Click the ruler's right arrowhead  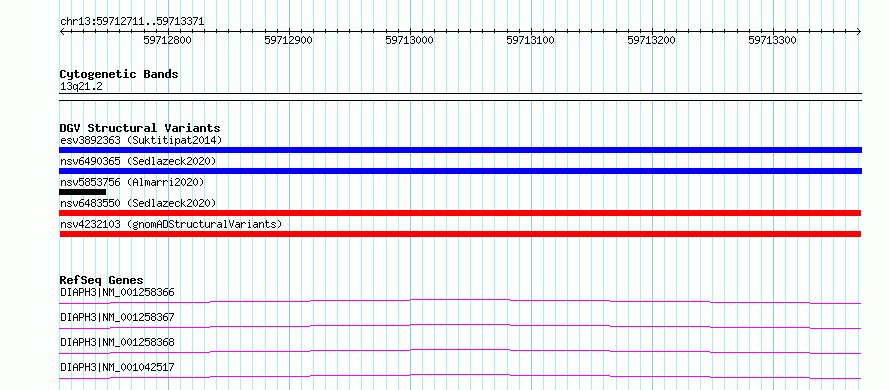click(x=859, y=31)
